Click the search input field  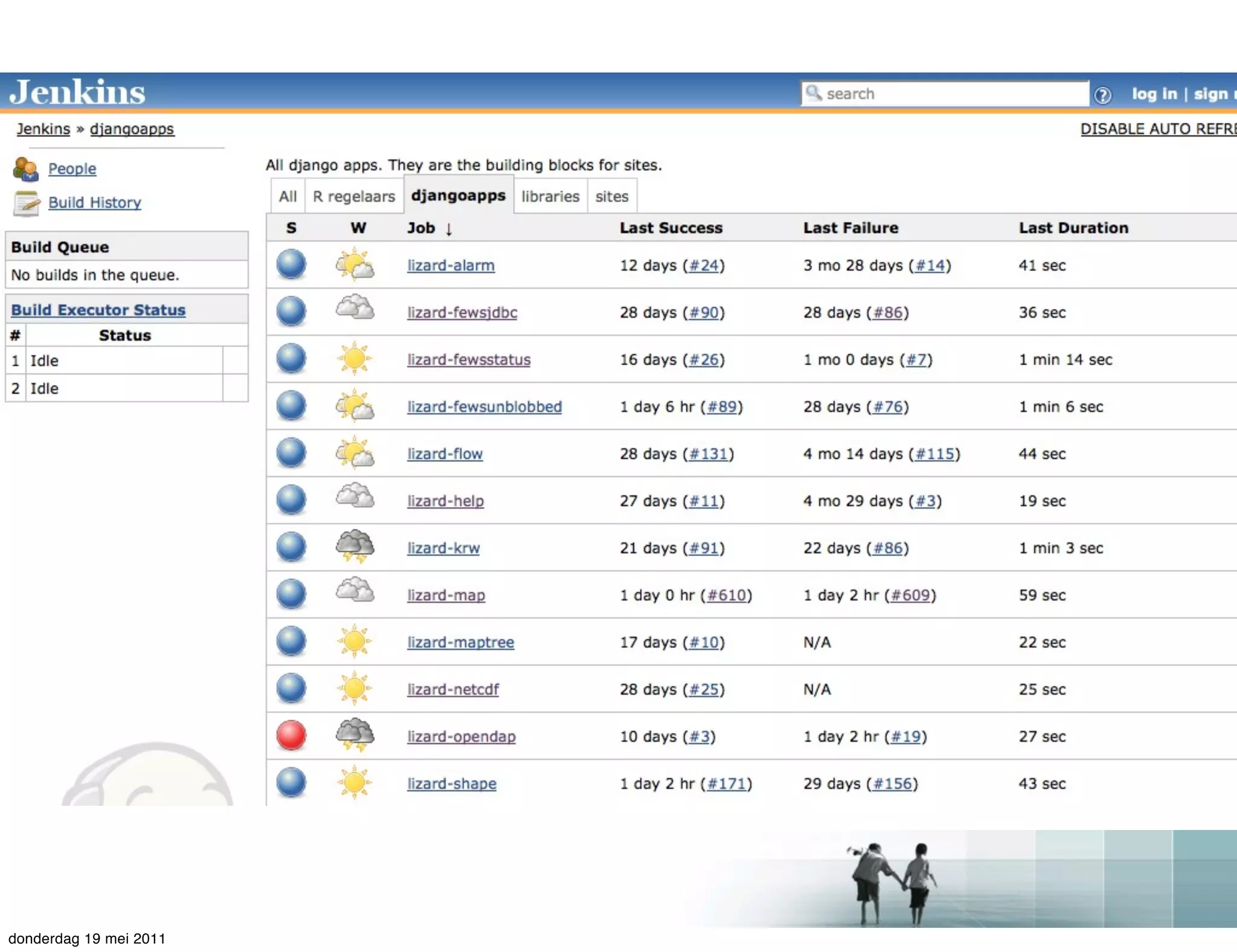click(x=945, y=94)
